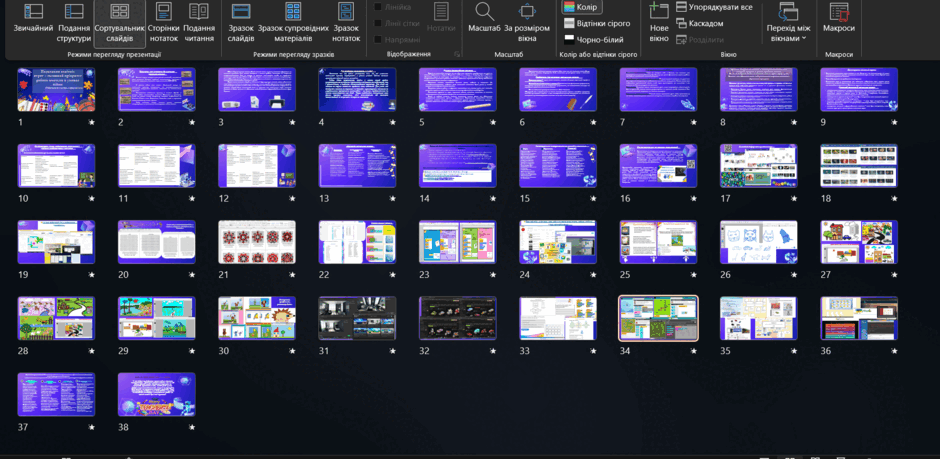Arrange windows Каскадом
Viewport: 940px width, 459px height.
click(700, 23)
